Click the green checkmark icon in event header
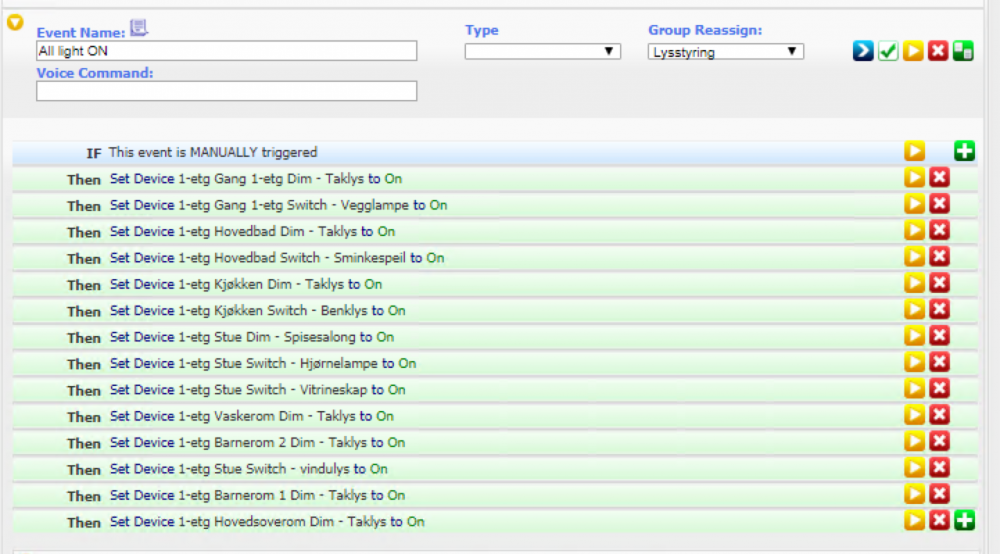Viewport: 1000px width, 554px height. click(x=888, y=51)
